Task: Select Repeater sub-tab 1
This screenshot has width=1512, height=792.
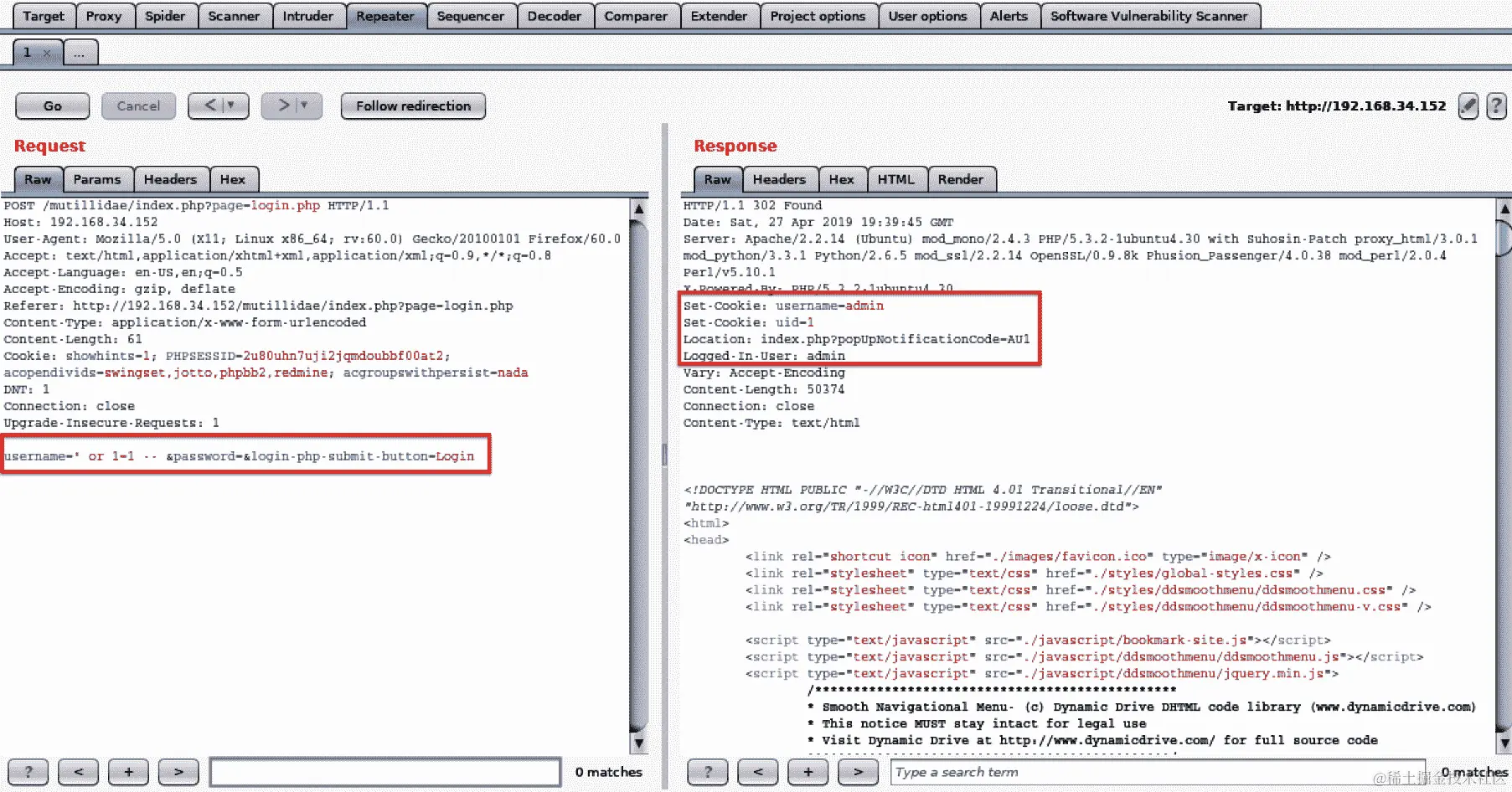Action: point(28,52)
